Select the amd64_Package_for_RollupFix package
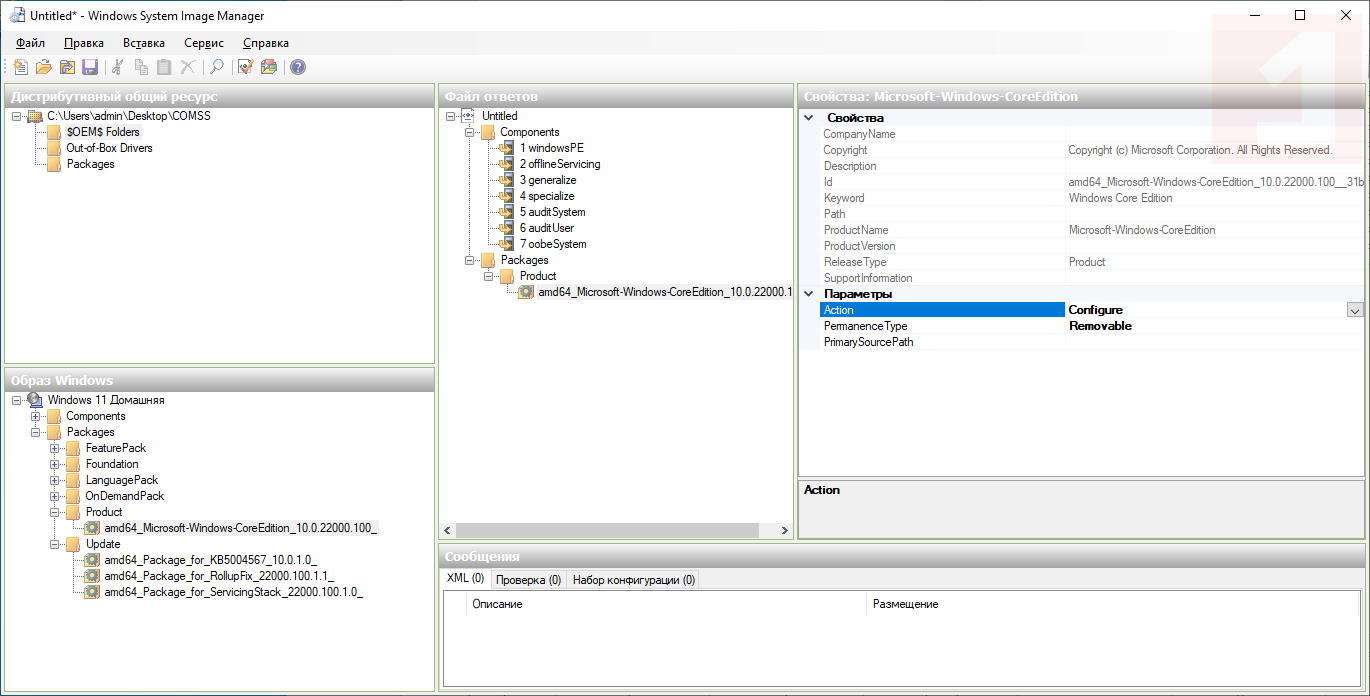 (x=218, y=576)
